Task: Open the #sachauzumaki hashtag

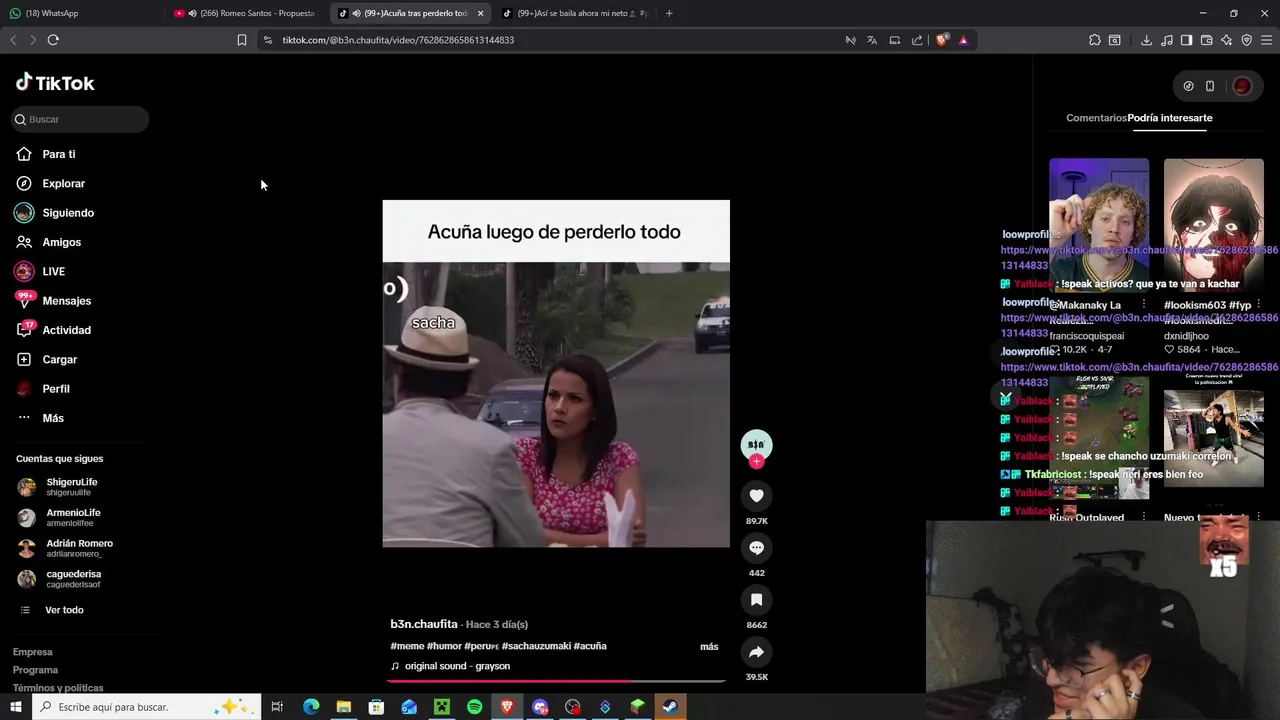Action: pyautogui.click(x=536, y=646)
